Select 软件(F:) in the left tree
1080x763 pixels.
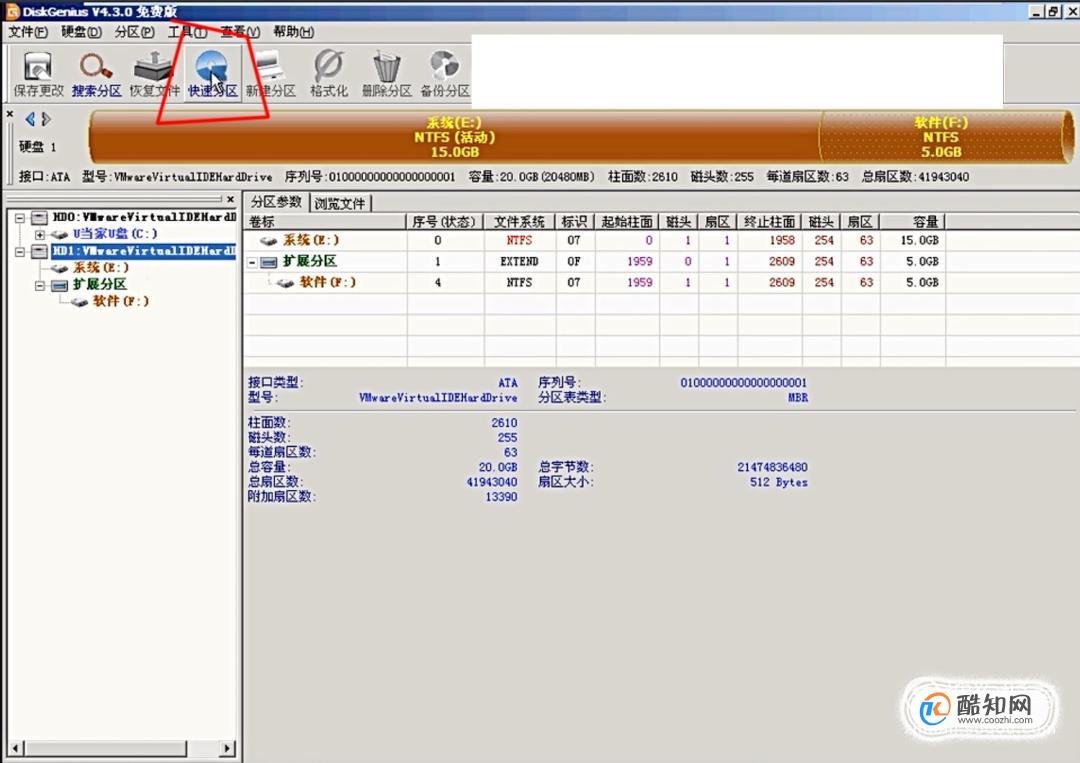[121, 301]
